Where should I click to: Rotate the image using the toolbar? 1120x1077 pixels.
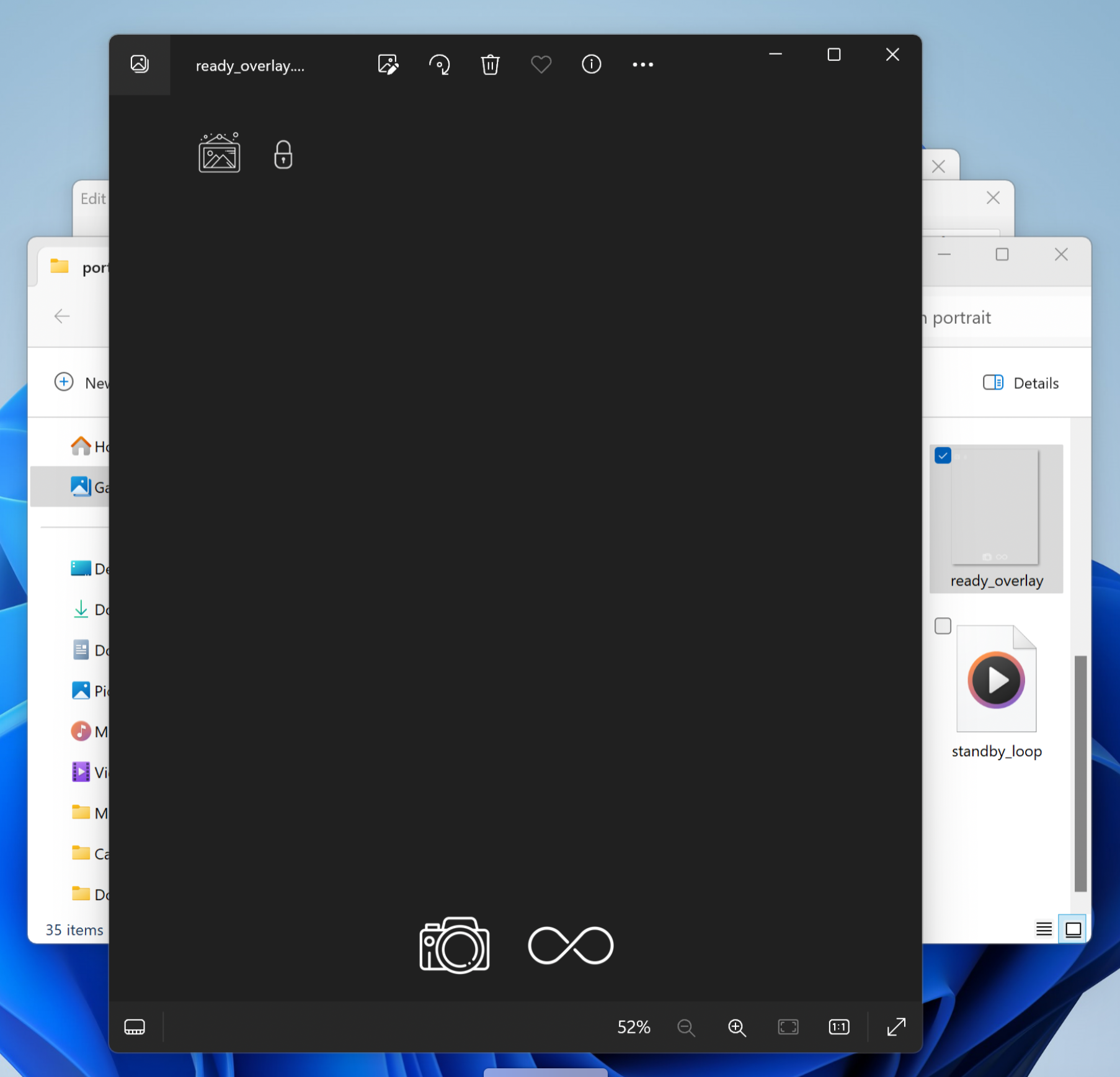439,65
